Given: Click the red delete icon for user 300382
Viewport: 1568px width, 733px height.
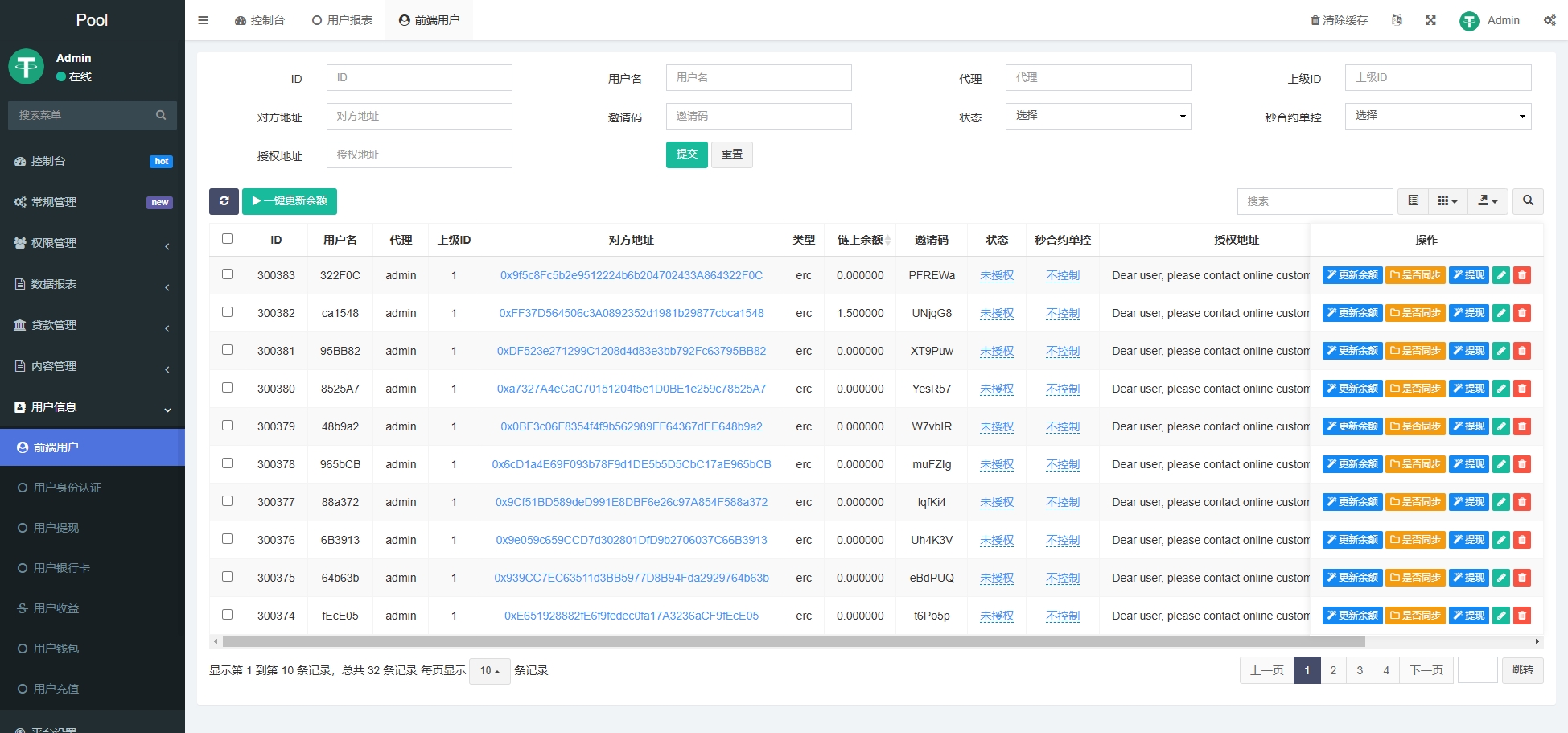Looking at the screenshot, I should (1521, 313).
